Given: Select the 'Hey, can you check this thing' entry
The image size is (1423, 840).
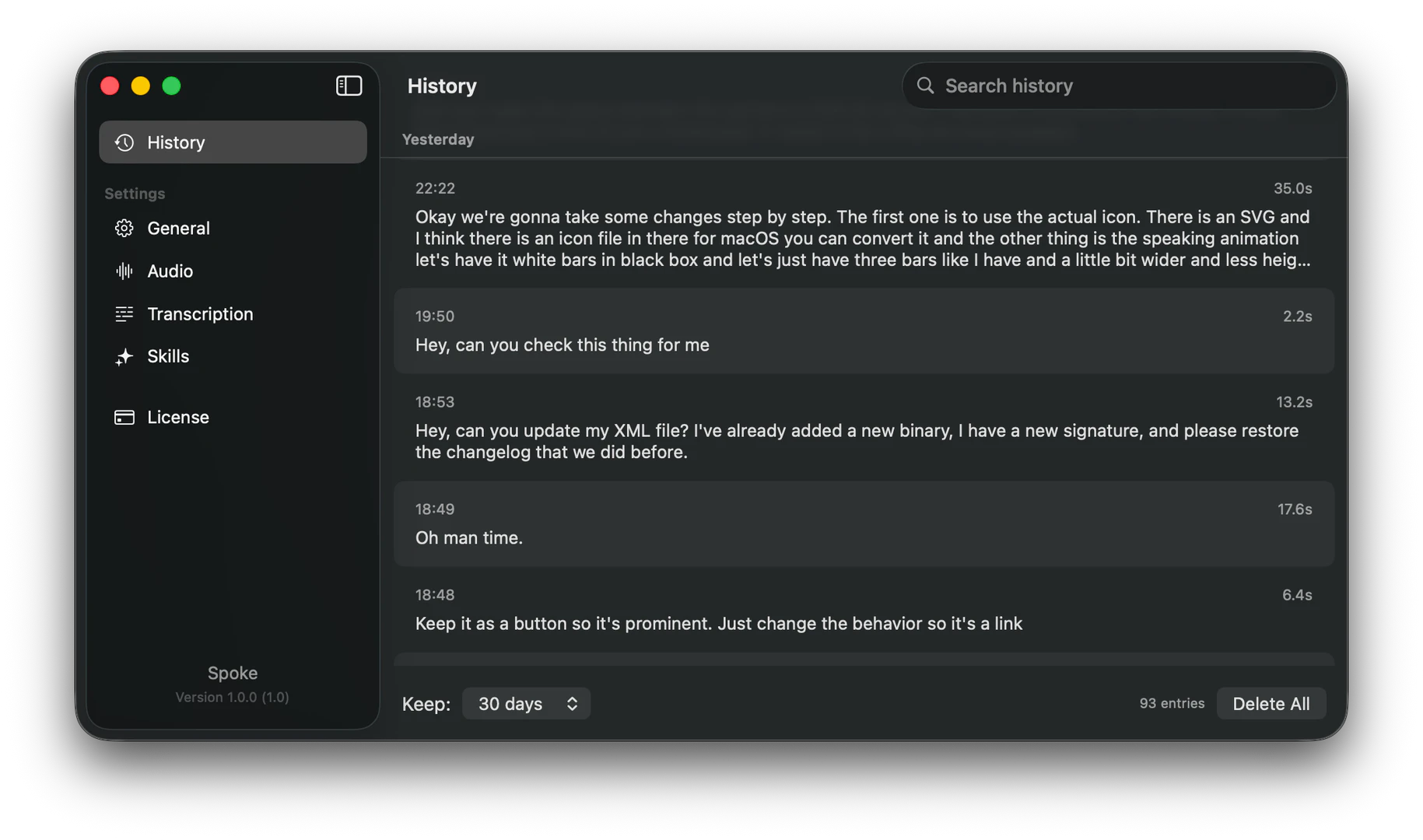Looking at the screenshot, I should (x=856, y=331).
